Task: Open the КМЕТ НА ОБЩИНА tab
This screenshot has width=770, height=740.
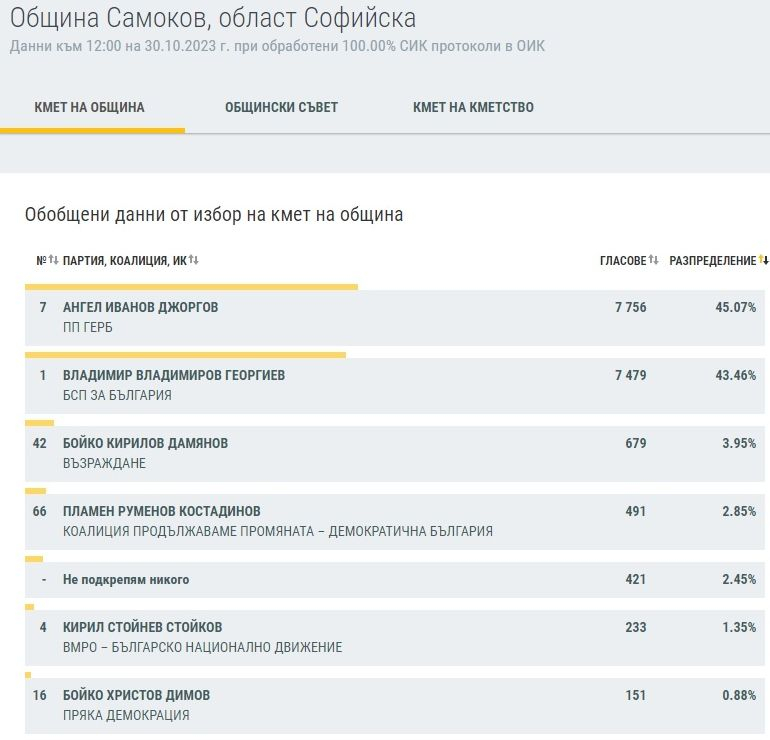Action: pos(89,107)
